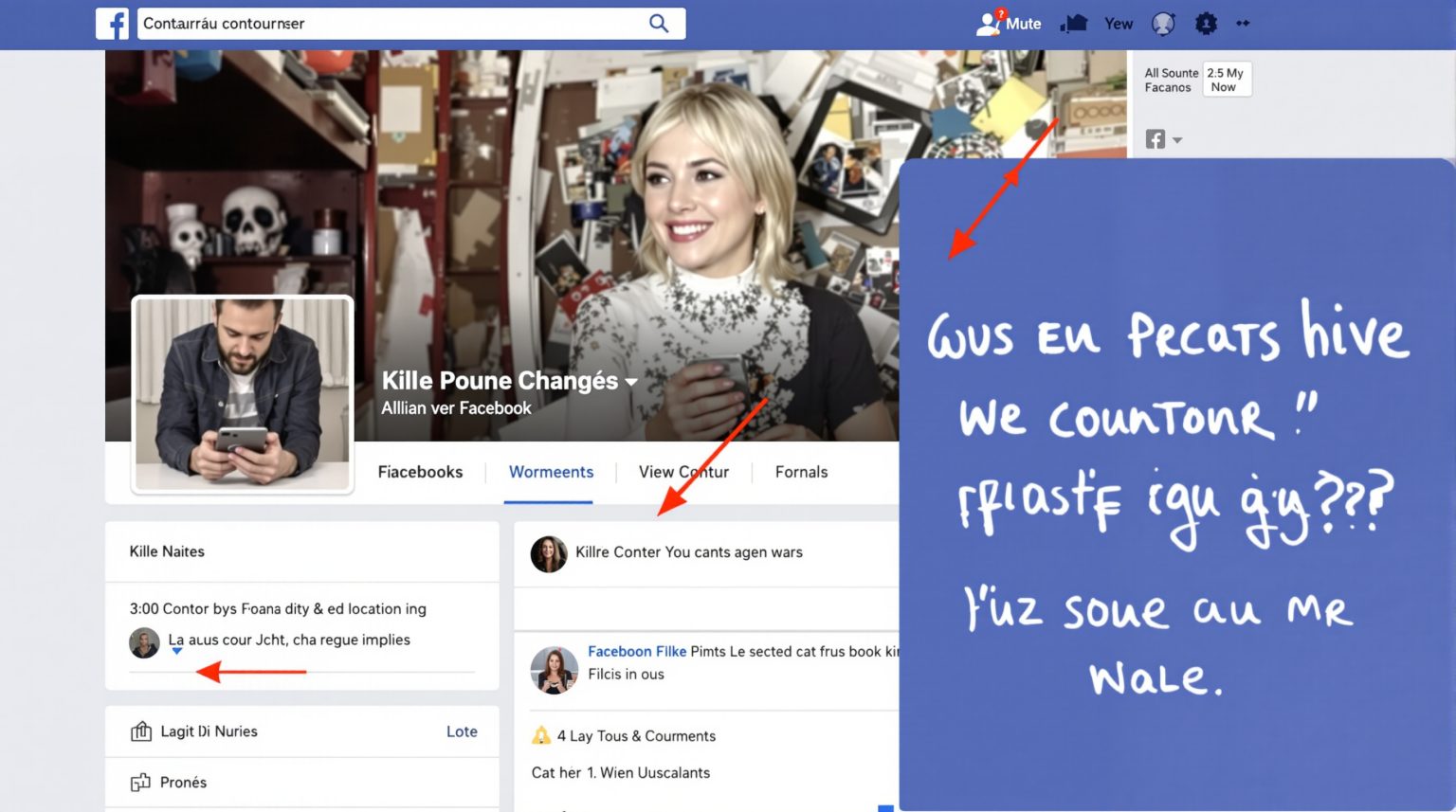
Task: Click the Facebook logo in top bar
Action: click(x=113, y=24)
